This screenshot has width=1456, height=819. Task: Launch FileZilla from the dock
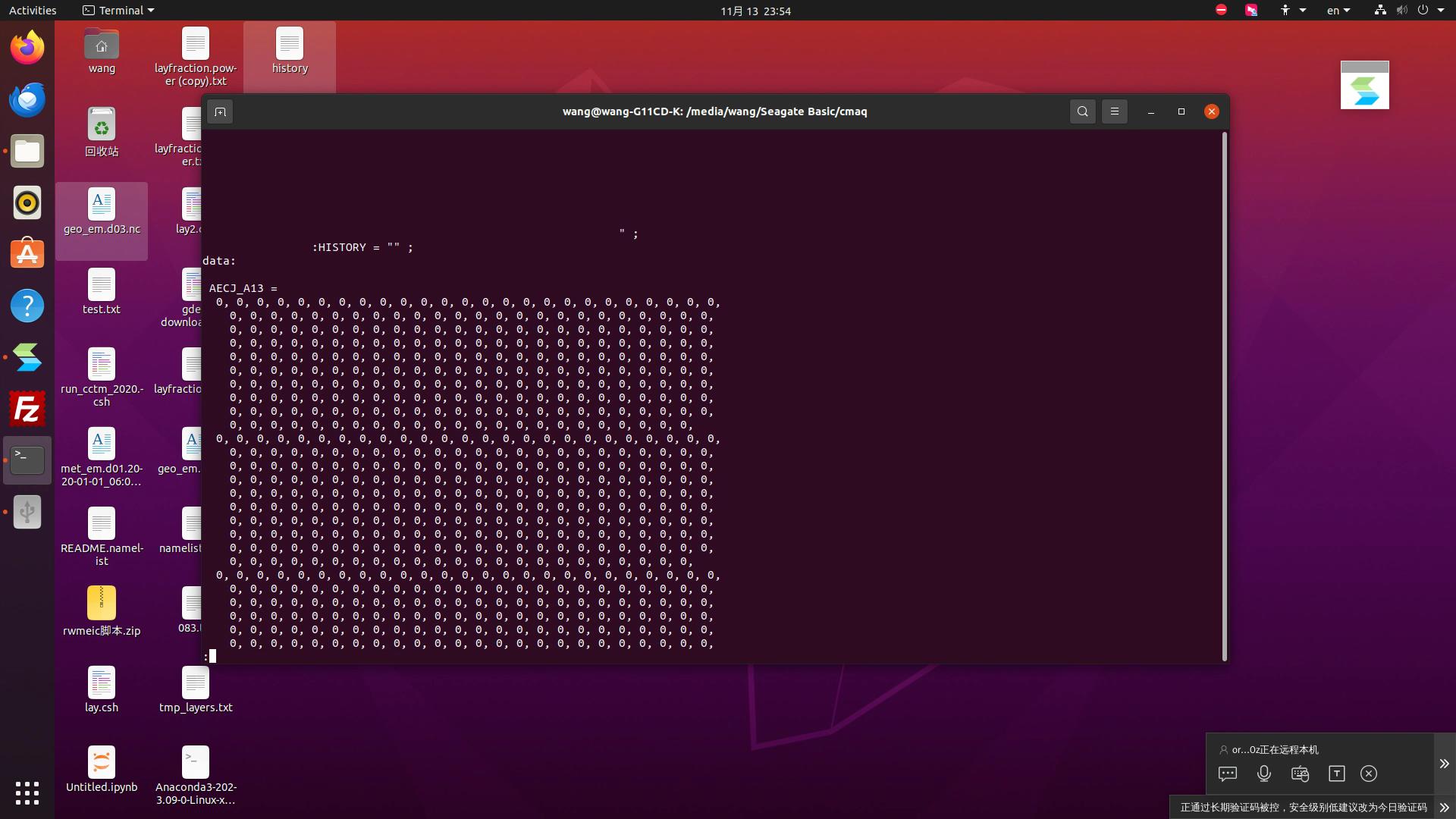tap(27, 409)
